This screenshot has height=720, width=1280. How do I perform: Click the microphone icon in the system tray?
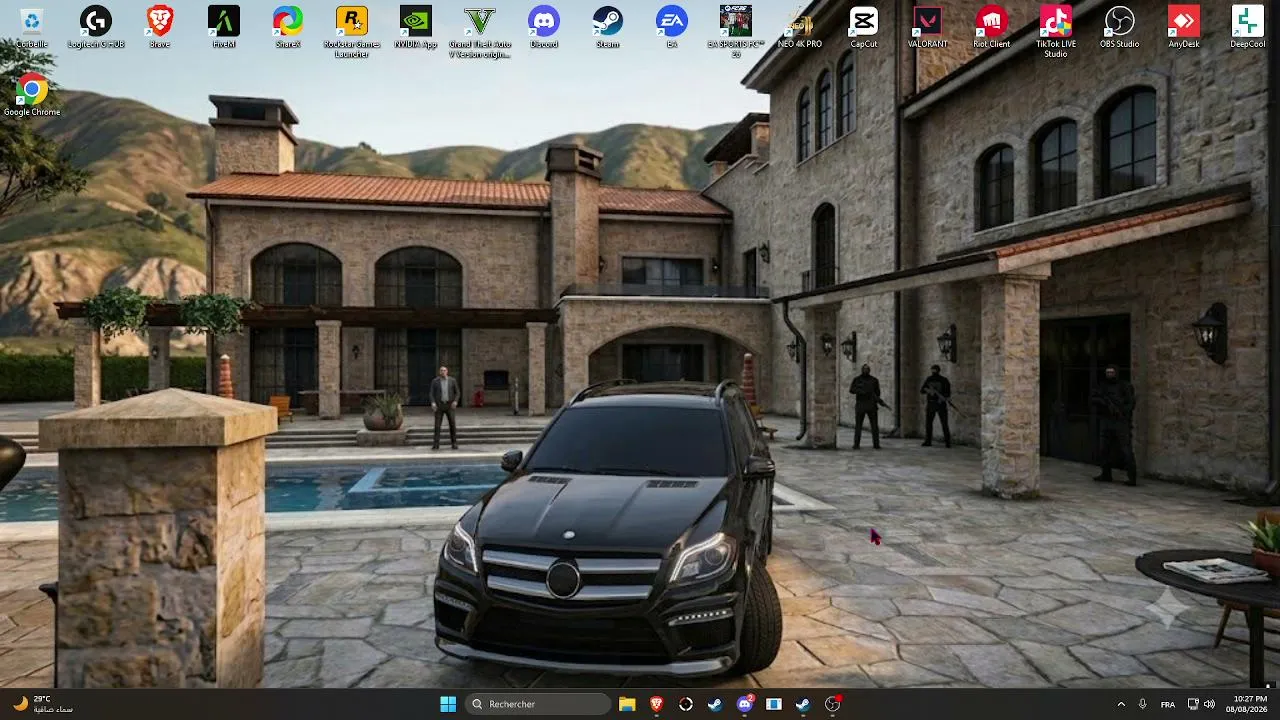click(x=1142, y=704)
